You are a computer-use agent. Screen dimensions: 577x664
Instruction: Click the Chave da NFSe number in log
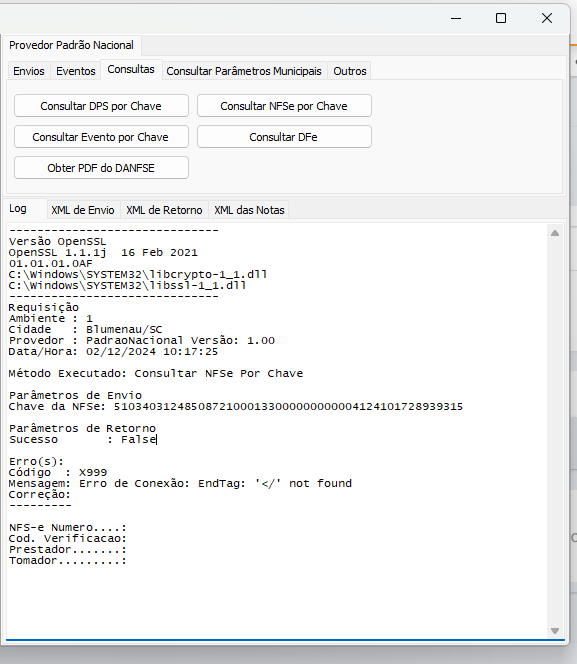click(x=288, y=407)
